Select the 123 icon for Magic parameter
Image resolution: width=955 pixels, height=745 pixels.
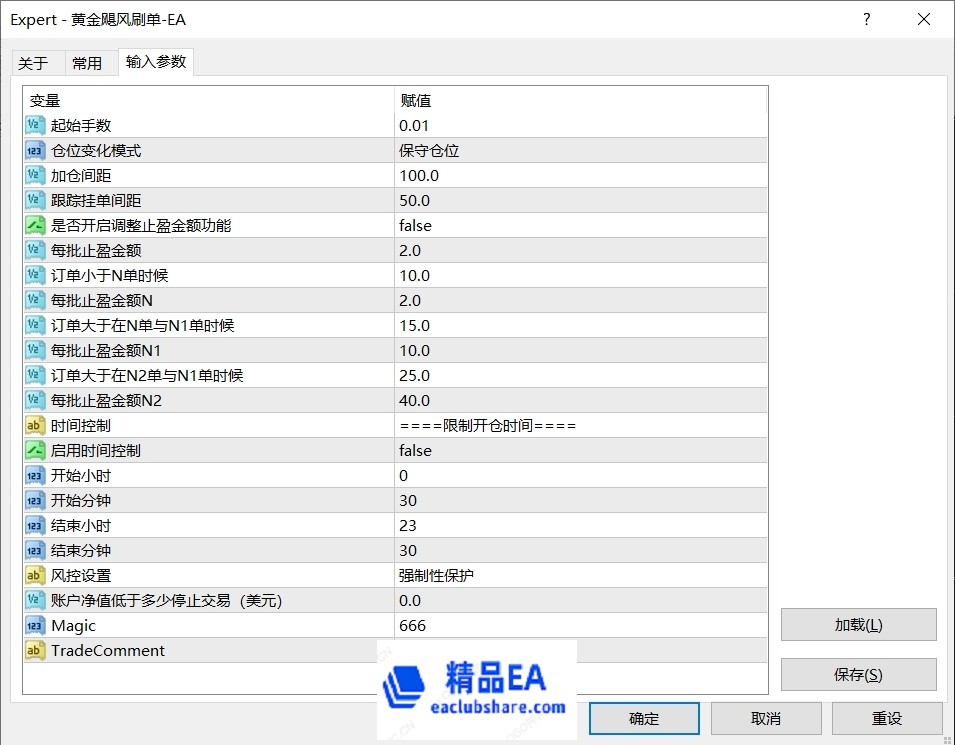pos(36,625)
